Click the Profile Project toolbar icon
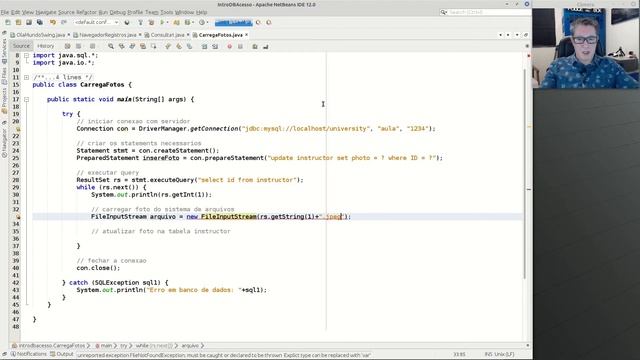Viewport: 640px width, 360px height. click(188, 22)
